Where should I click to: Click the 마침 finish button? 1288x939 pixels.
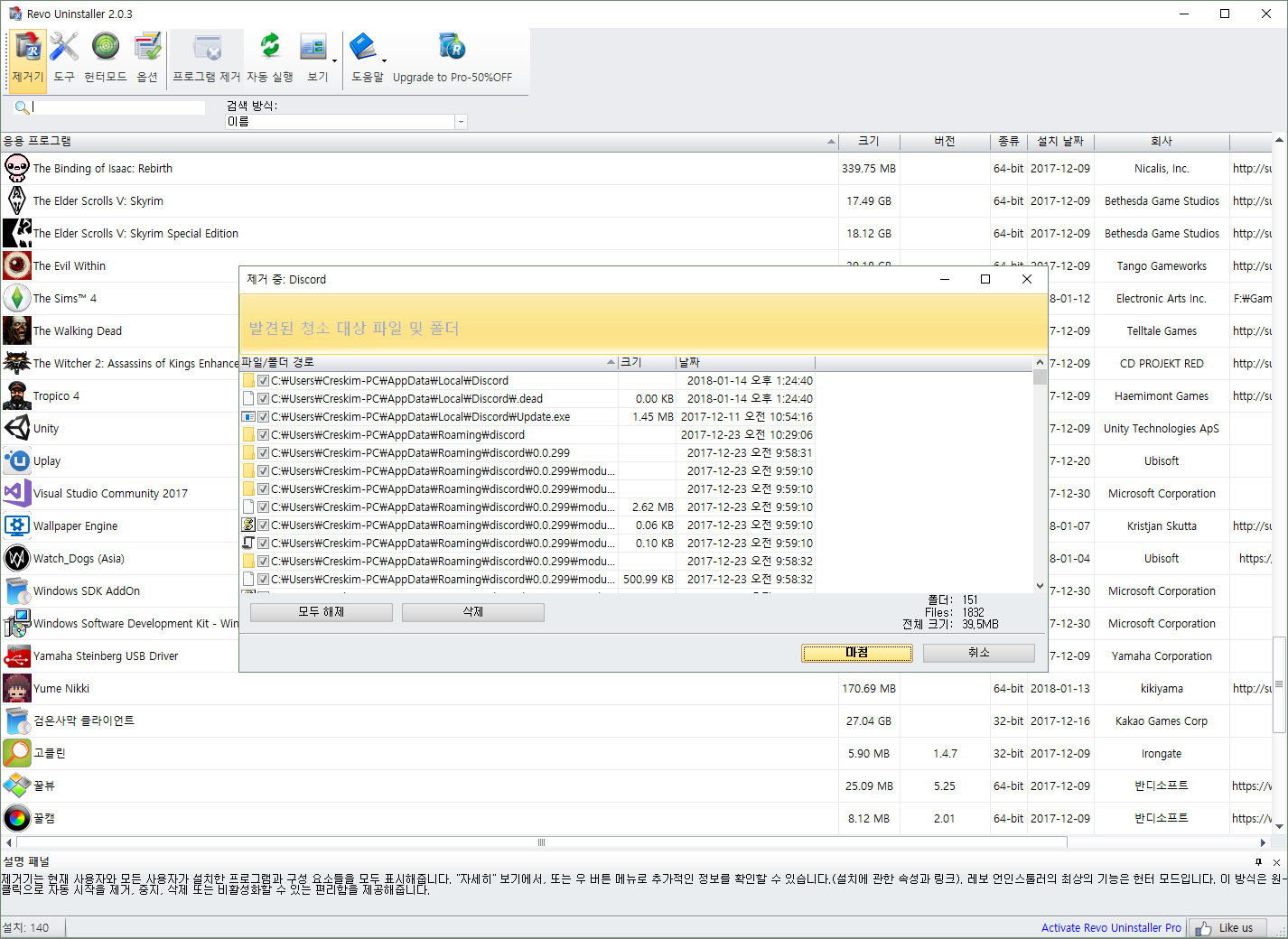(x=856, y=653)
